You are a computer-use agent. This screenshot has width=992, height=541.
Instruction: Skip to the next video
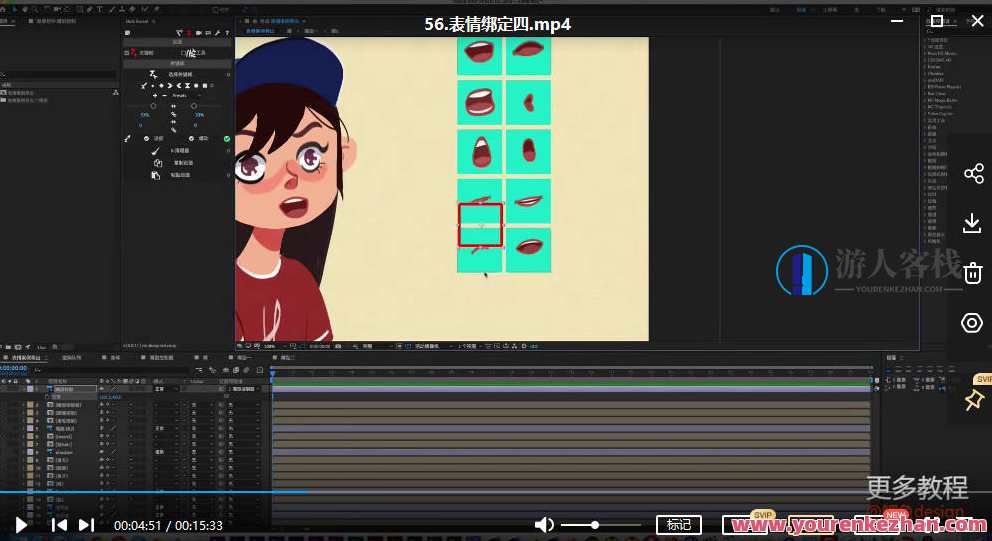[87, 524]
